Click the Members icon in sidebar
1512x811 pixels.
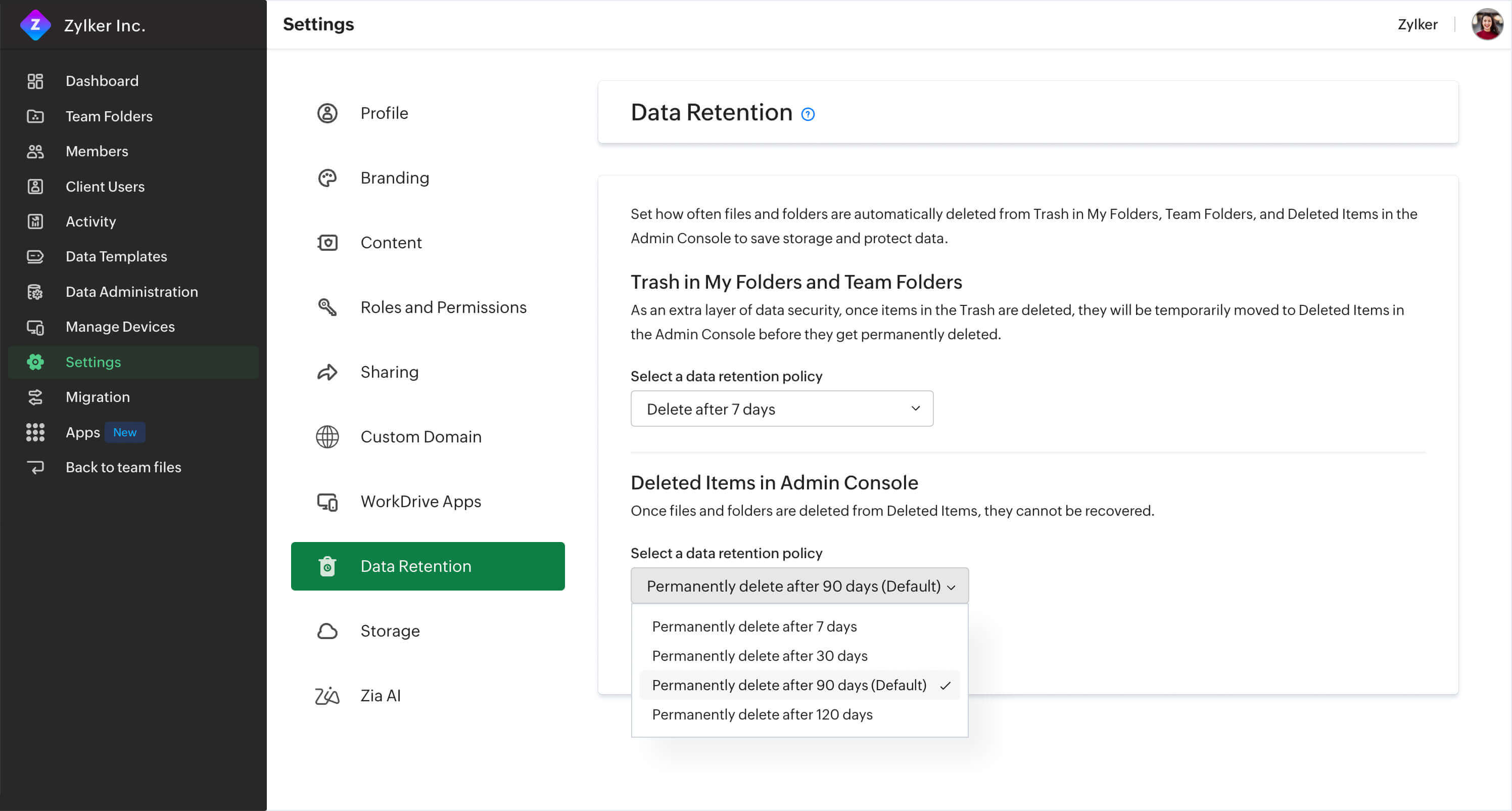pos(35,151)
